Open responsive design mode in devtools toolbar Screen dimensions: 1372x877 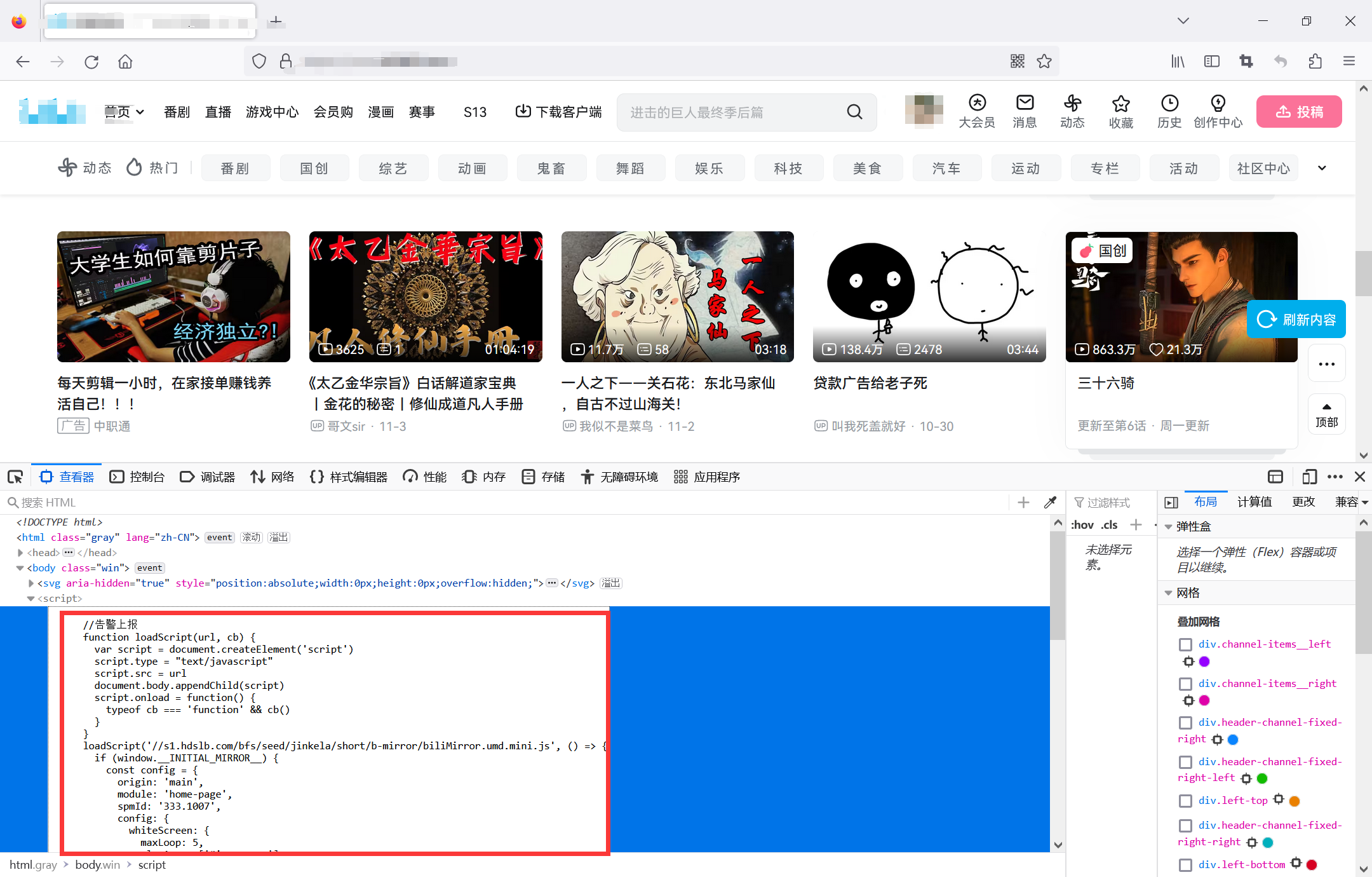coord(1309,477)
